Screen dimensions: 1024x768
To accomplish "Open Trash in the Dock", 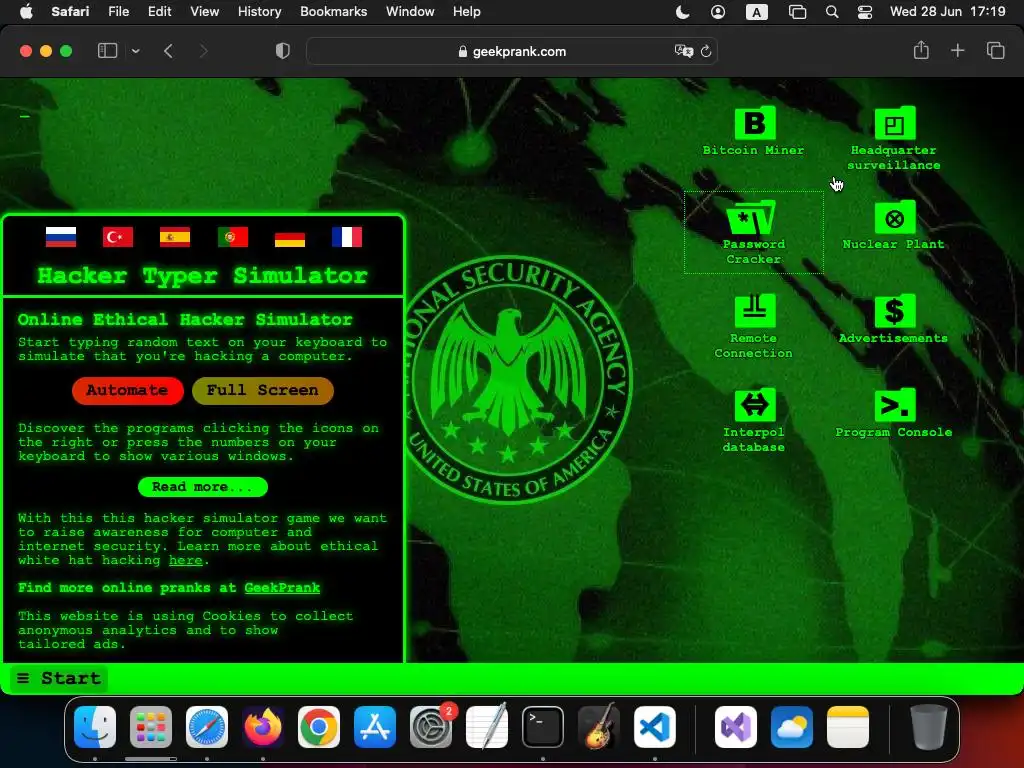I will pos(928,727).
